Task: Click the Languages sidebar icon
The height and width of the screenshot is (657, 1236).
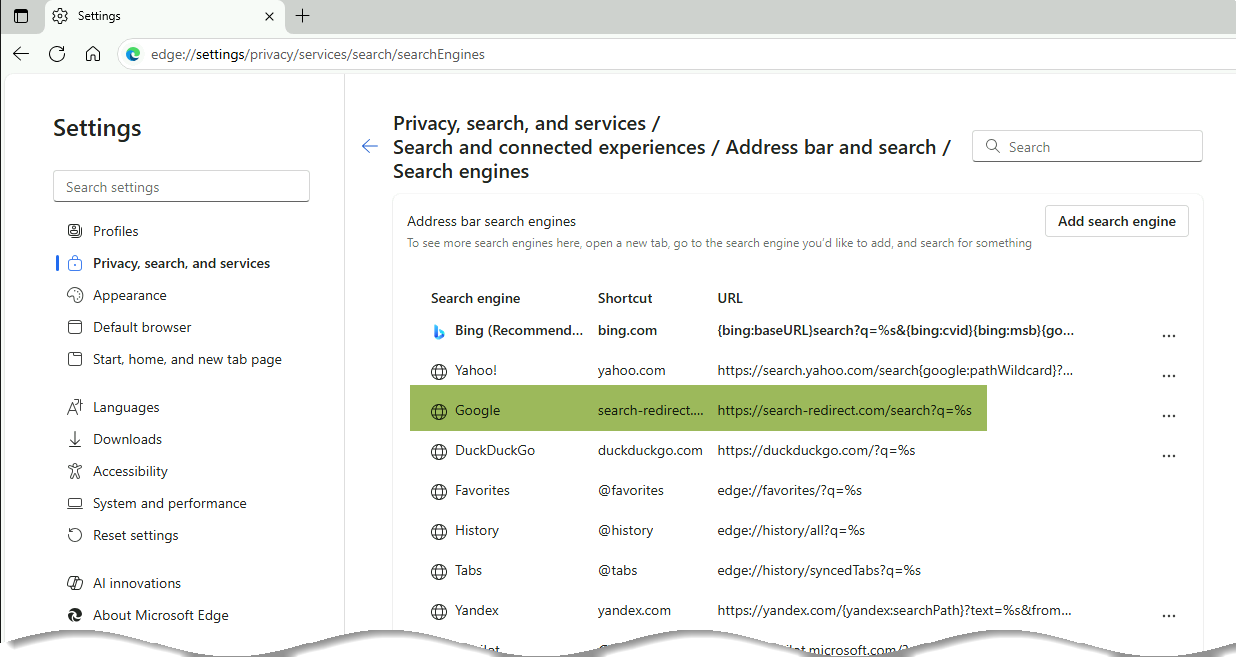Action: tap(74, 407)
